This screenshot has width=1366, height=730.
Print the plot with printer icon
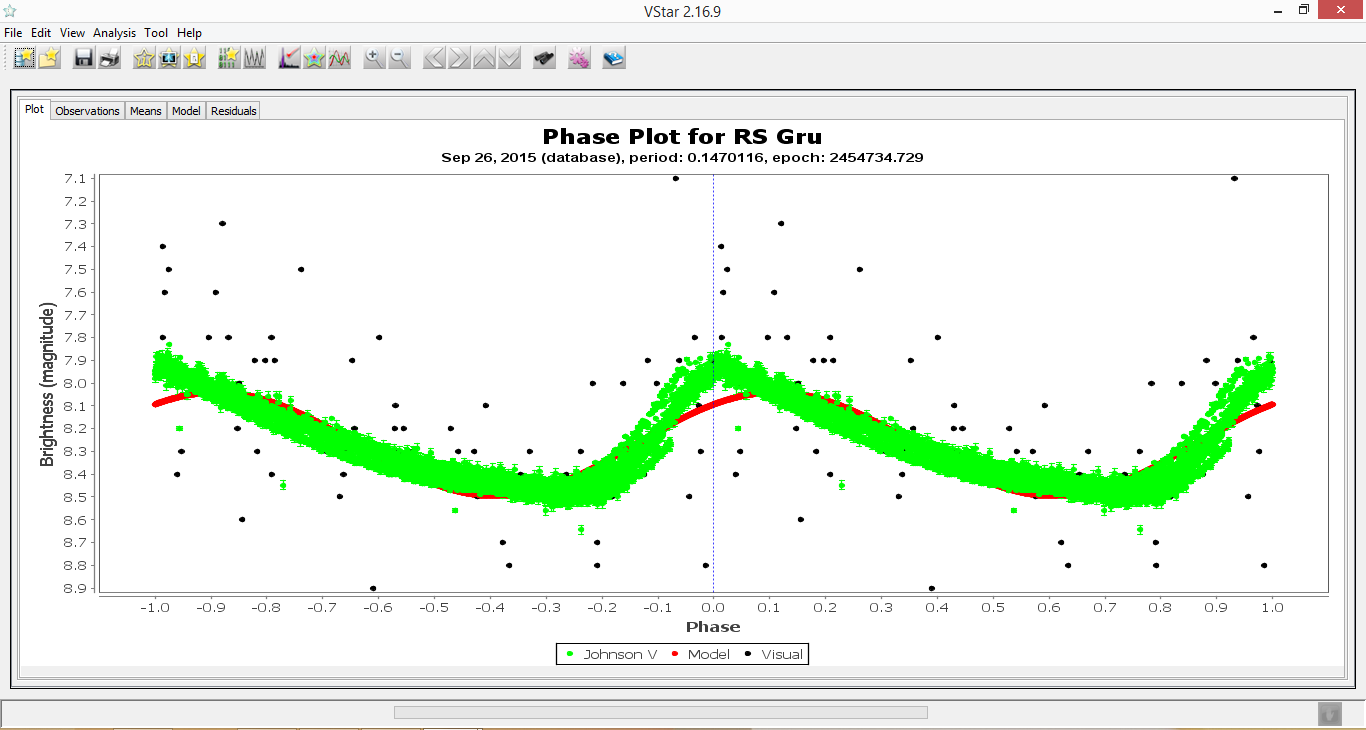tap(109, 59)
